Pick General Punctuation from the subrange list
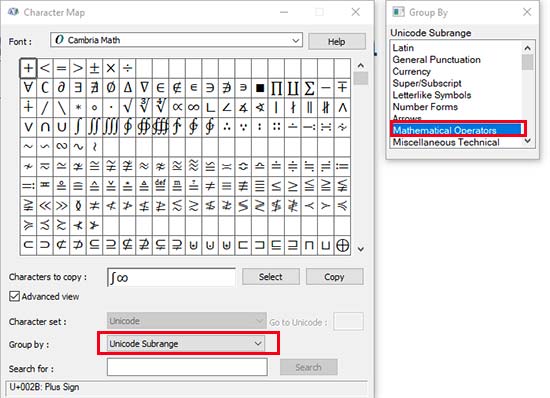550x398 pixels. 436,60
